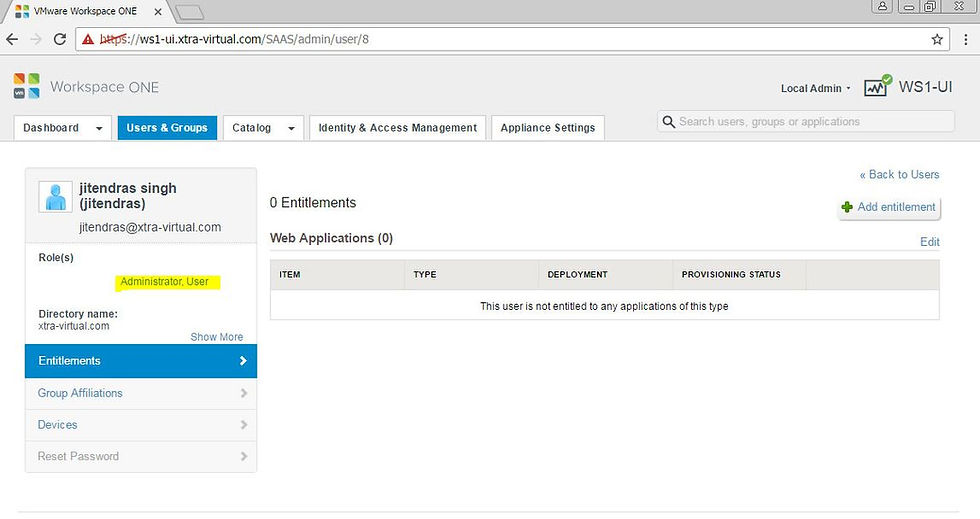Select Entitlements in the user sidebar
The height and width of the screenshot is (519, 980).
tap(141, 361)
